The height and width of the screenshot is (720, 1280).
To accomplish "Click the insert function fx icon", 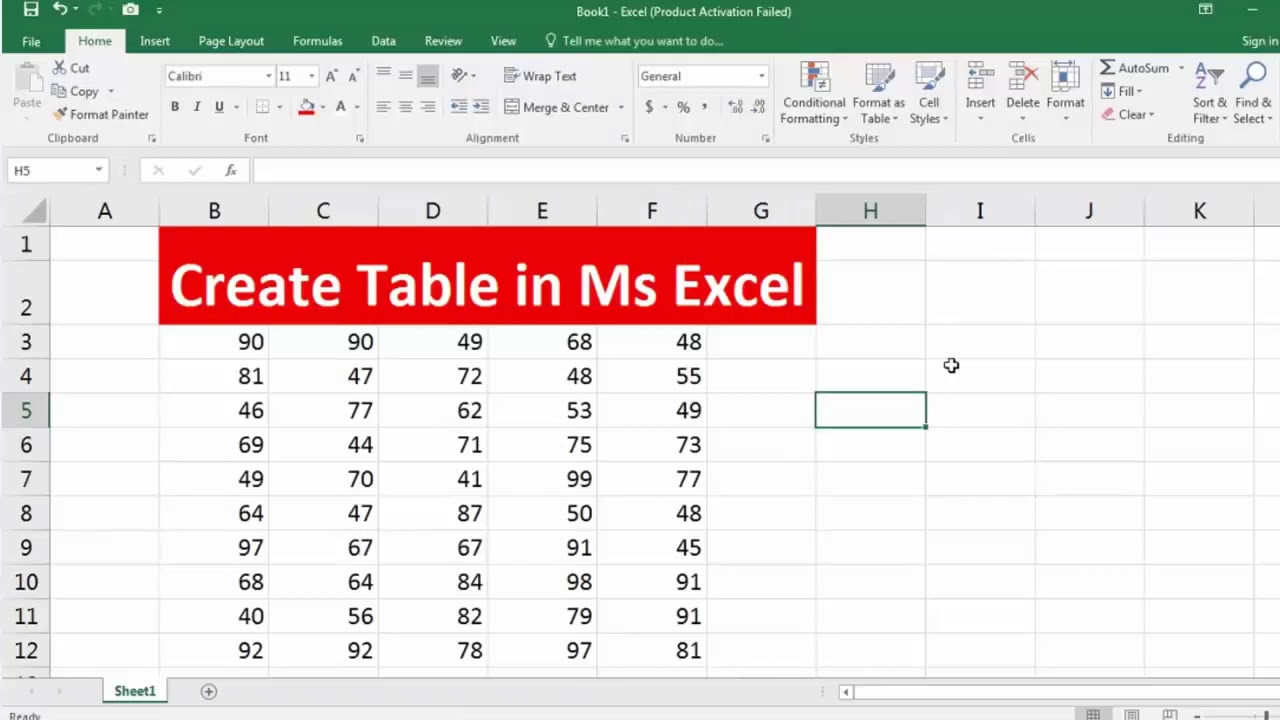I will pos(231,170).
